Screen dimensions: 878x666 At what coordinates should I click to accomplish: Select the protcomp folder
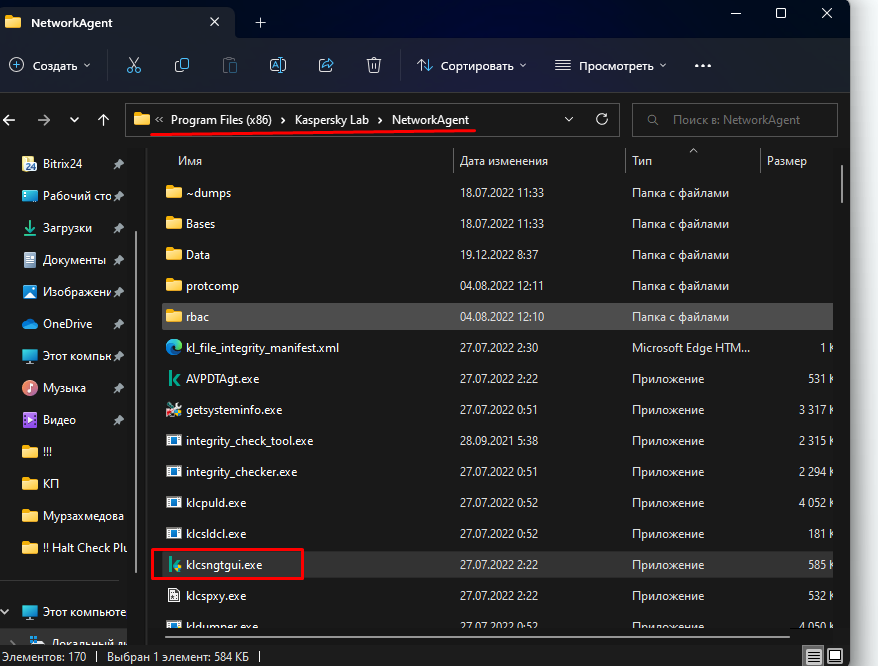(497, 286)
